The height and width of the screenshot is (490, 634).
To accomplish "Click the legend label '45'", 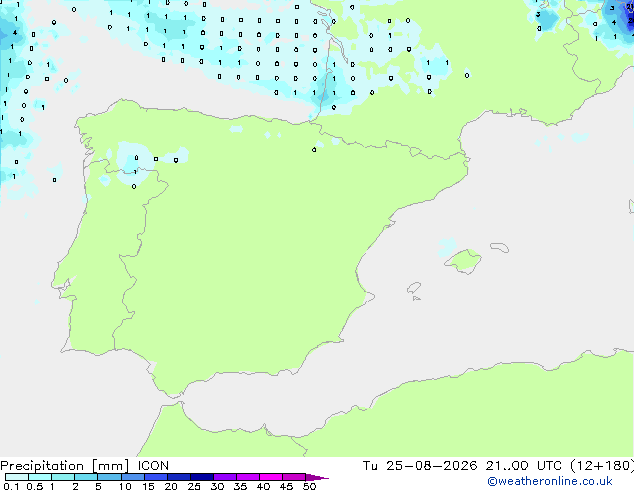I will pyautogui.click(x=286, y=486).
